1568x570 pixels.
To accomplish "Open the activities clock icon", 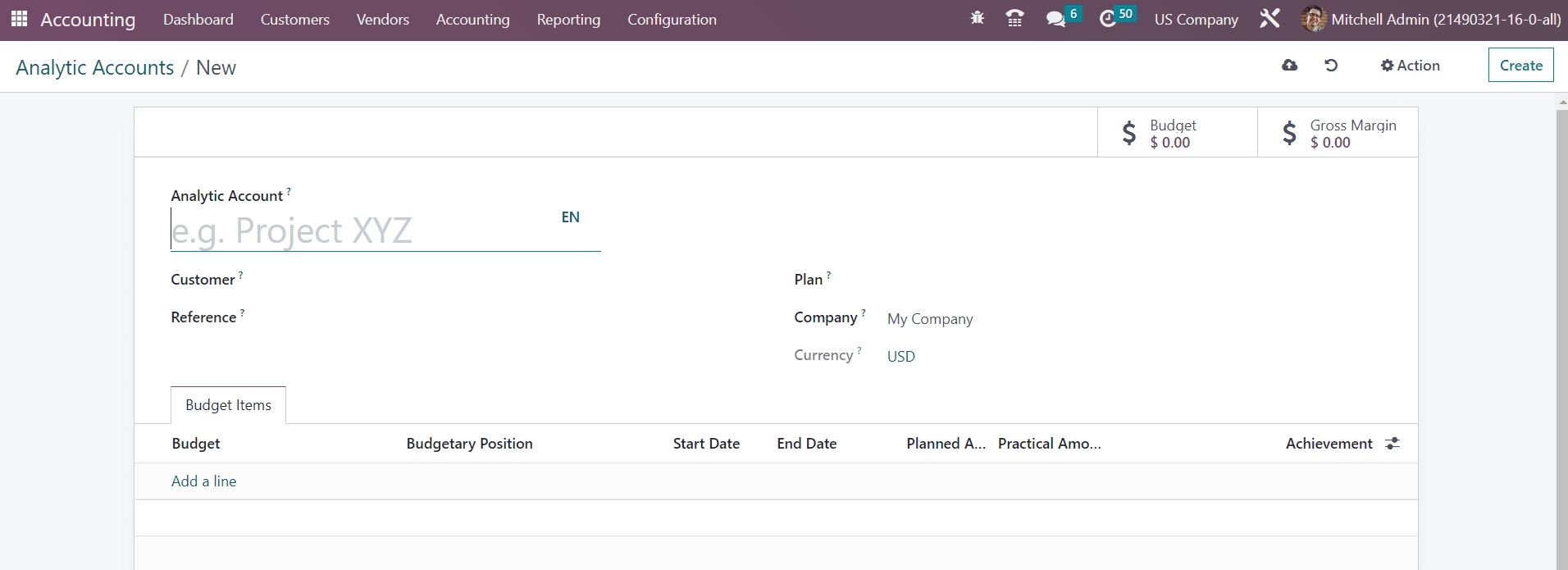I will (1108, 19).
